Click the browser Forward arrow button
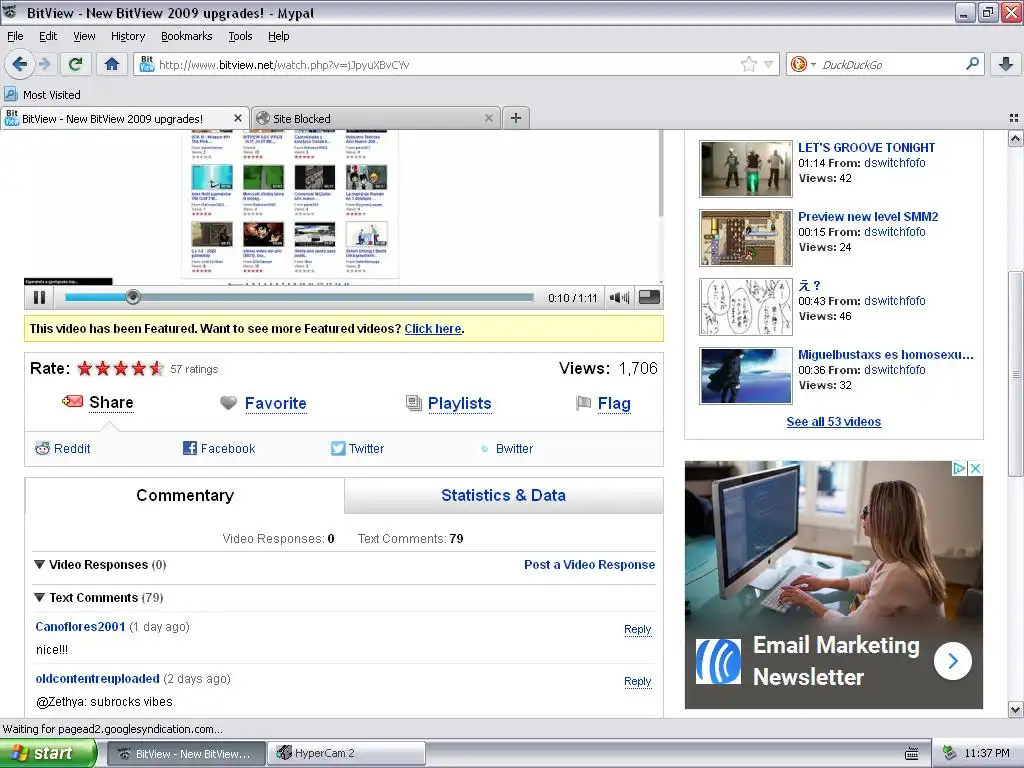 (x=44, y=64)
